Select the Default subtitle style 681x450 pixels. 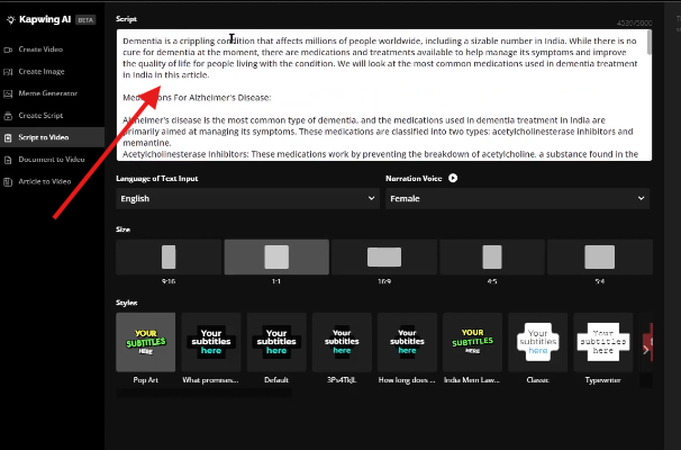pos(277,342)
